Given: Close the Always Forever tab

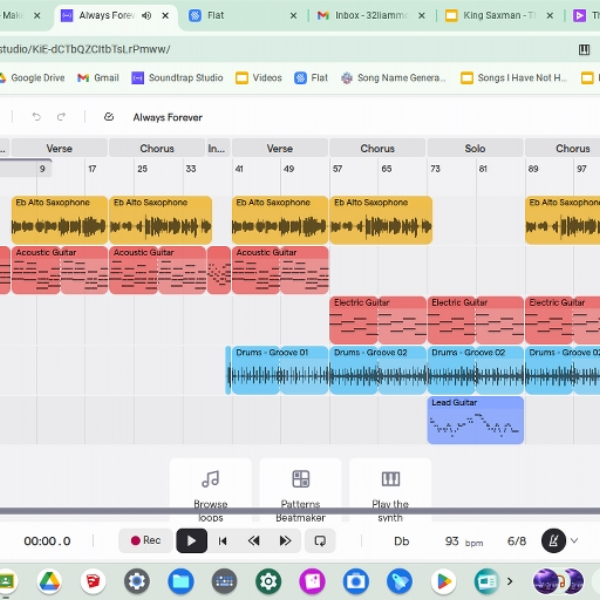Looking at the screenshot, I should (165, 16).
